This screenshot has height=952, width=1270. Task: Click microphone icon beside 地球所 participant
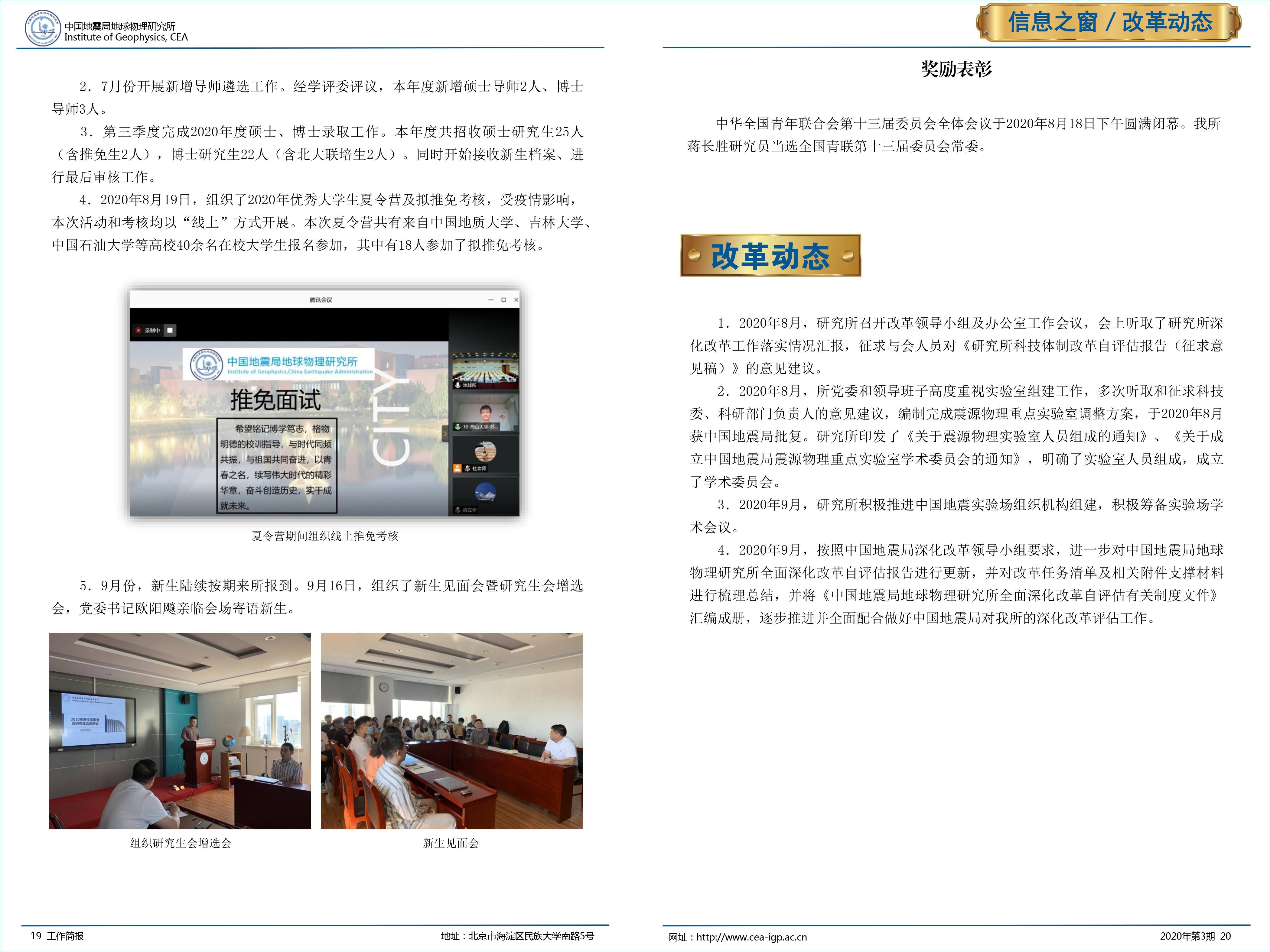(x=458, y=385)
